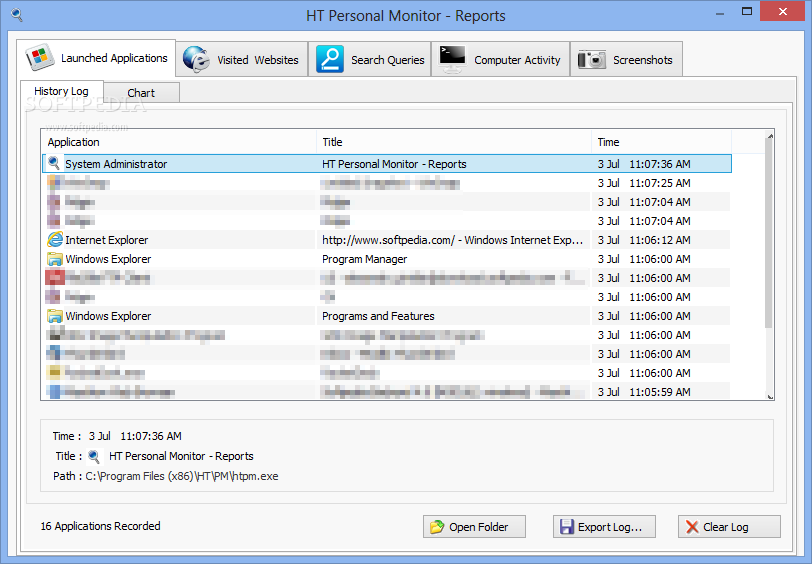Click the magnifier icon beside Title detail
812x564 pixels.
(x=94, y=456)
